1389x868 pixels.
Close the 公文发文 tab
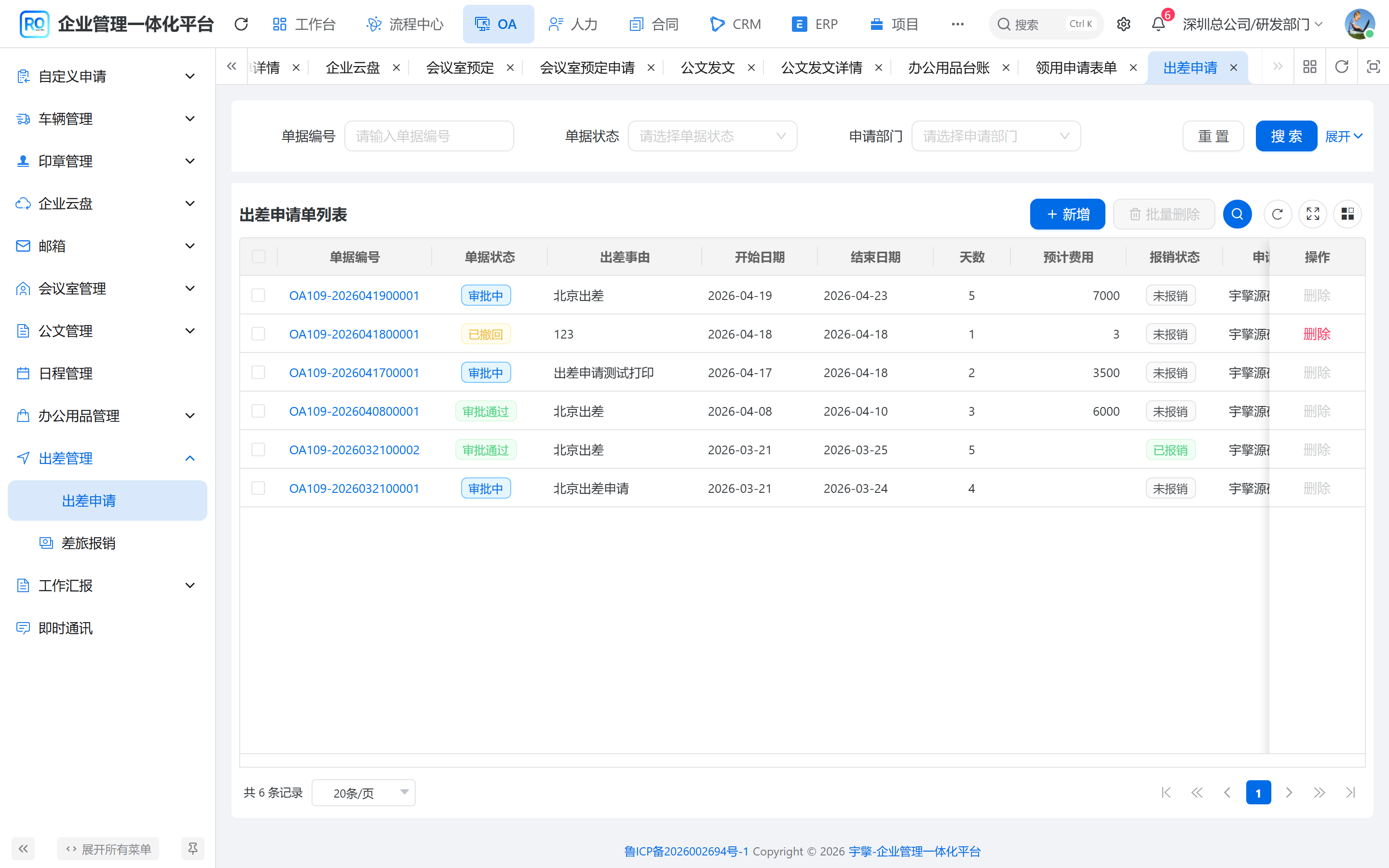[x=751, y=68]
